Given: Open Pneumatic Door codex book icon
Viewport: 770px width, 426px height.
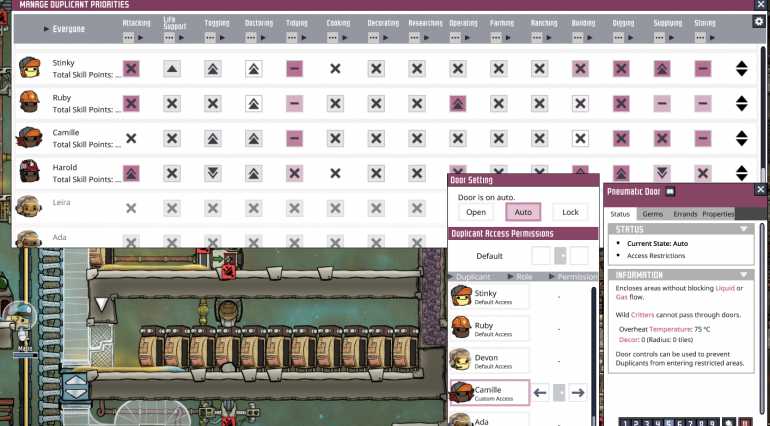Looking at the screenshot, I should tap(670, 192).
